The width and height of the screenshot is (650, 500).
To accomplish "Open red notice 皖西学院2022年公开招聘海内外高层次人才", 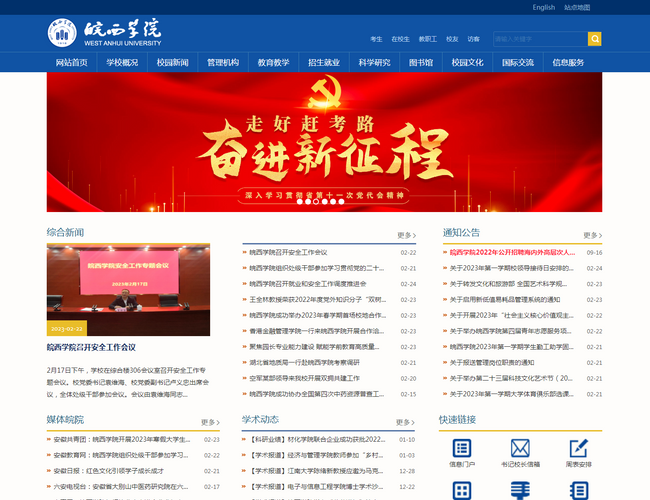I will click(x=512, y=252).
